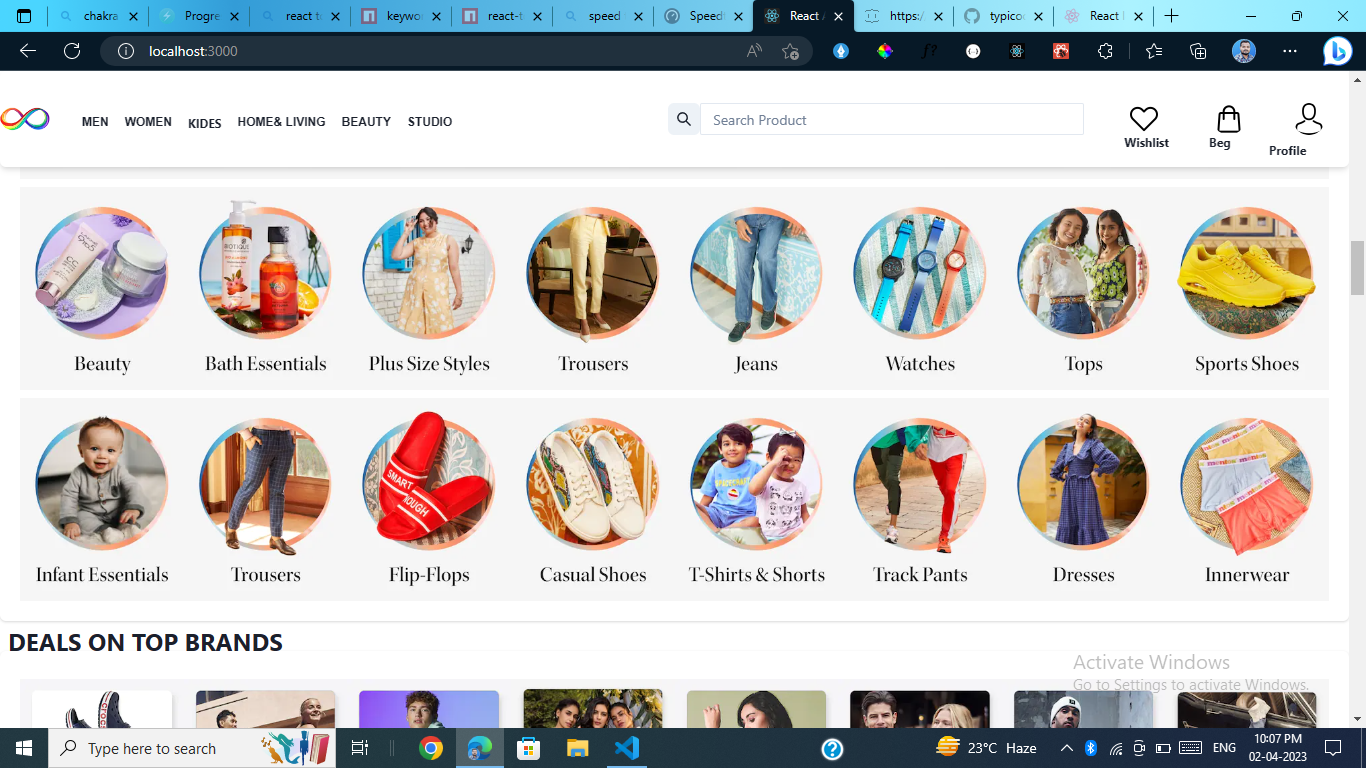The image size is (1366, 768).
Task: View site information icon in address bar
Action: [126, 51]
